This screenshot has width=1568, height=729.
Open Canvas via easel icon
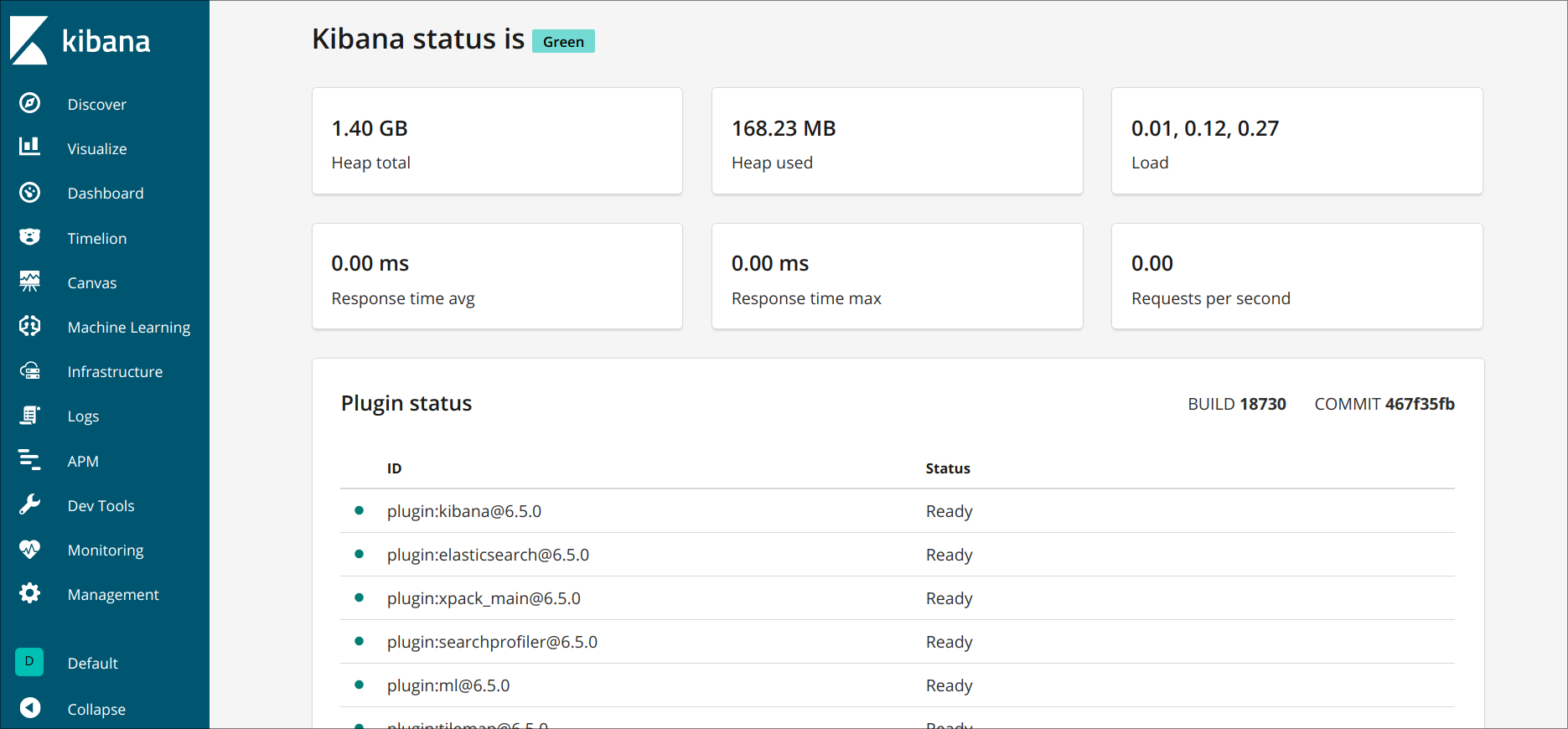tap(30, 282)
